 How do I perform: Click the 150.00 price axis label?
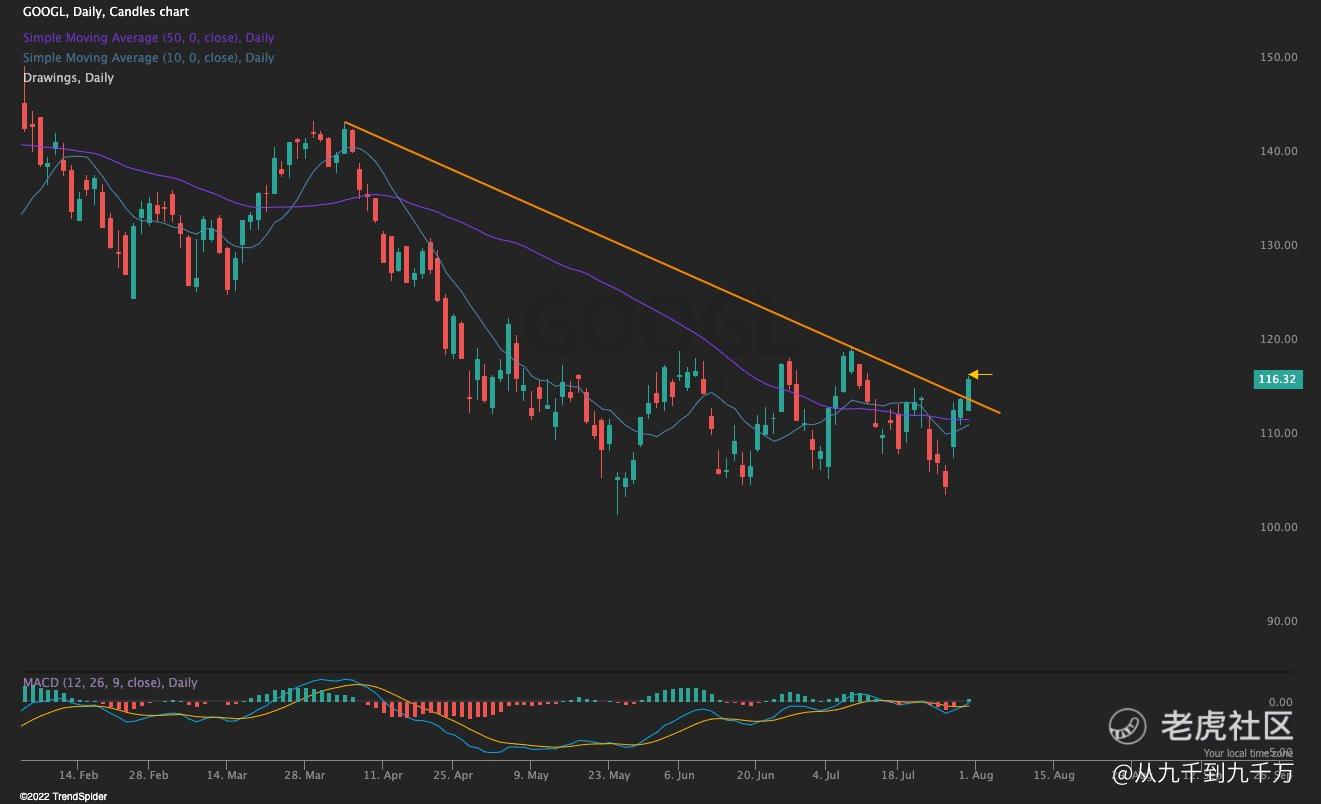pos(1279,57)
